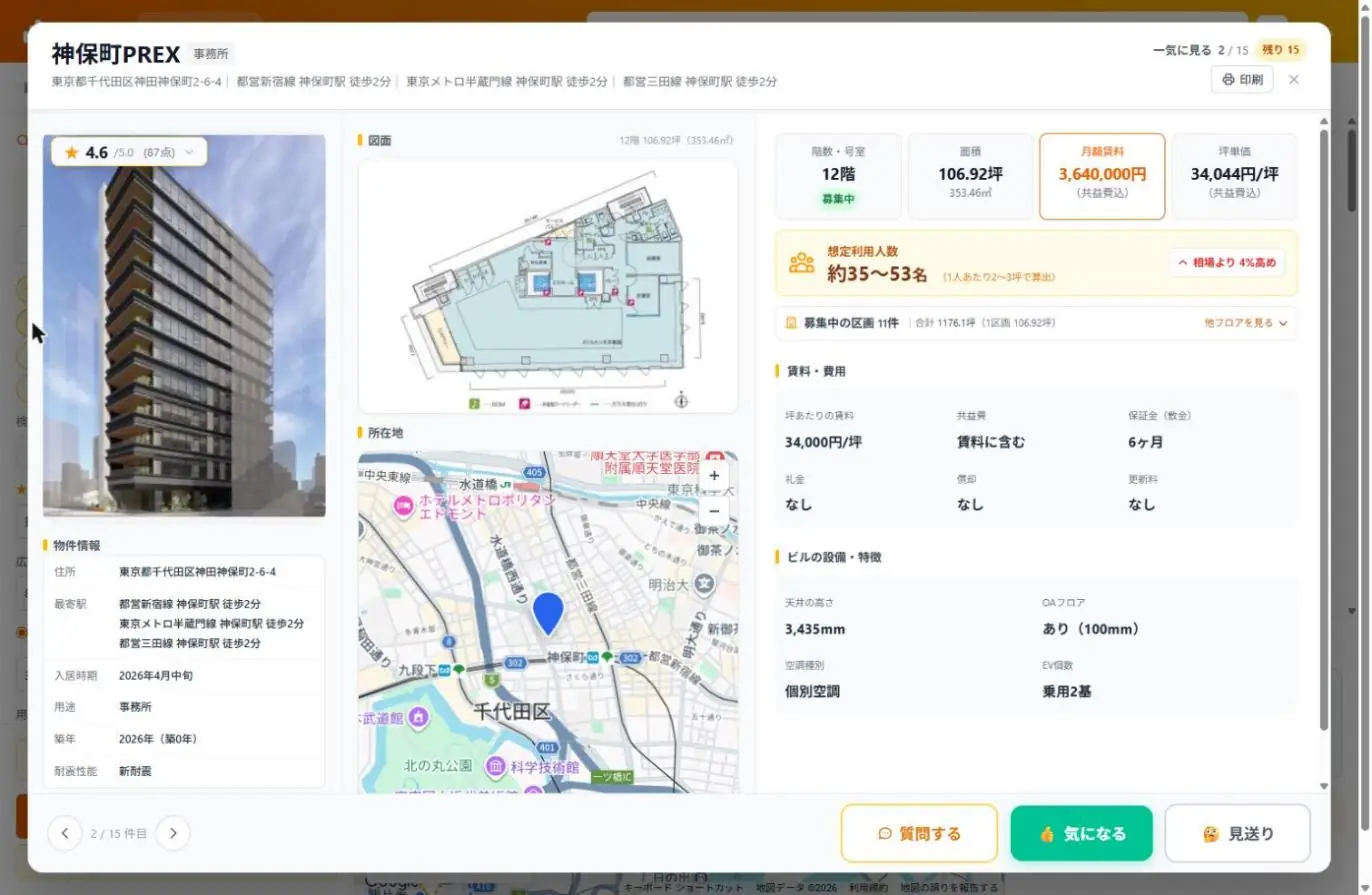Click the 見送り button

click(1237, 833)
